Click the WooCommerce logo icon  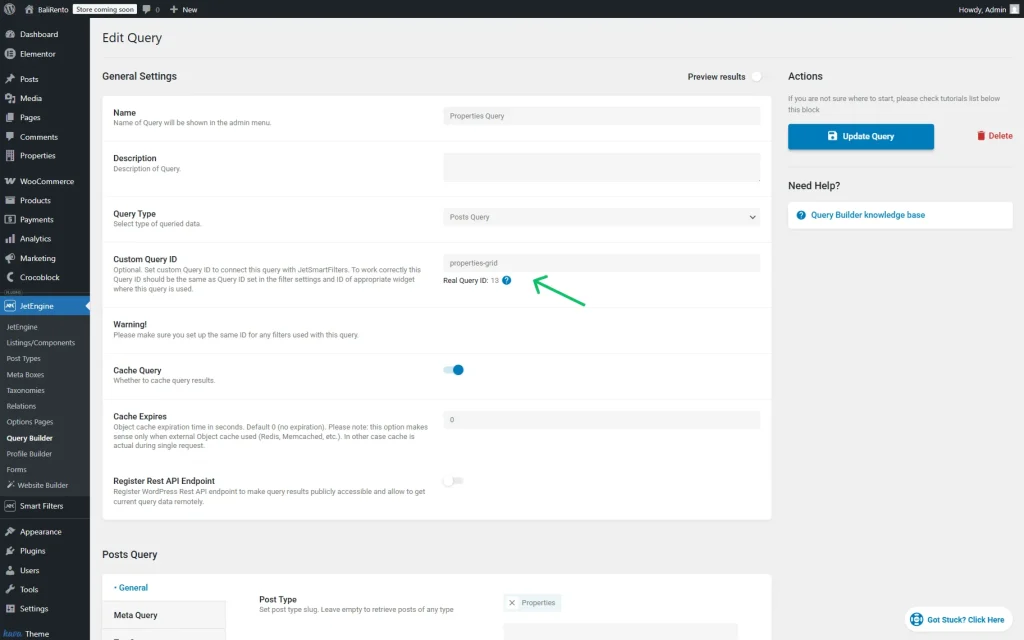point(10,181)
